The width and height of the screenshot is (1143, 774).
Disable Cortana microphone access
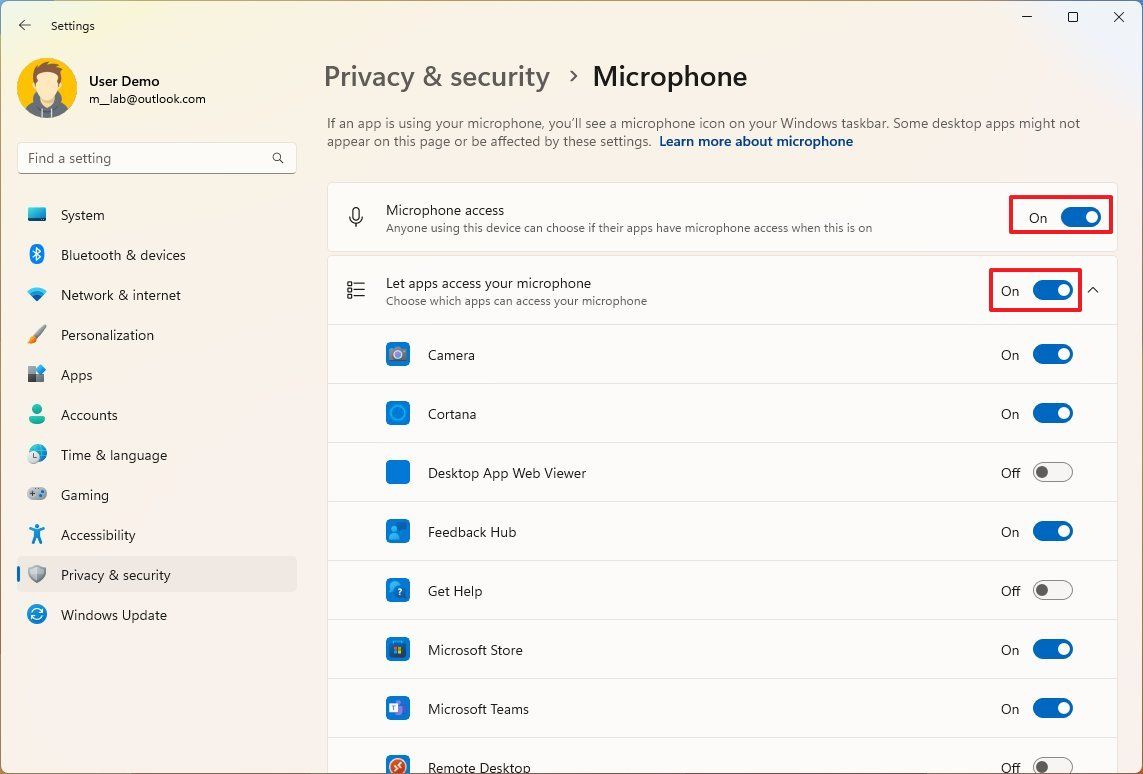pos(1052,413)
